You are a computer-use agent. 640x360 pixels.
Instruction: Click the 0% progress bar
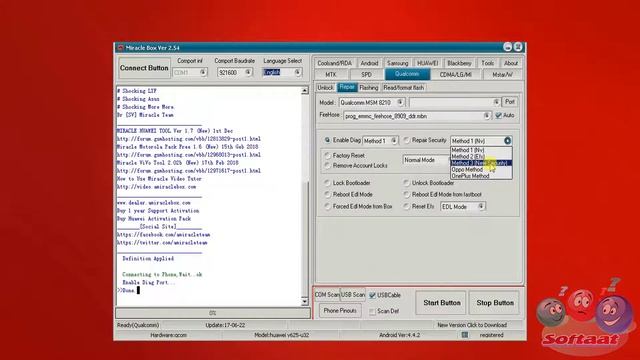click(213, 313)
